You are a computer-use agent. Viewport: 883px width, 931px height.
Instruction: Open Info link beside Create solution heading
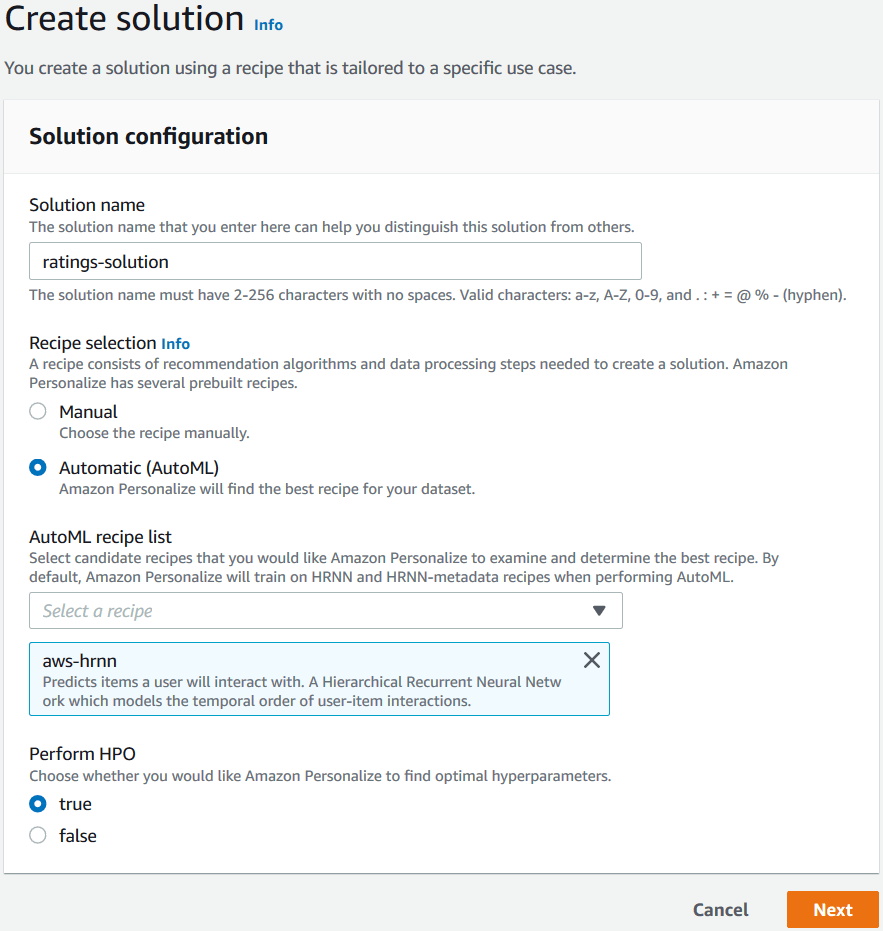[x=268, y=25]
